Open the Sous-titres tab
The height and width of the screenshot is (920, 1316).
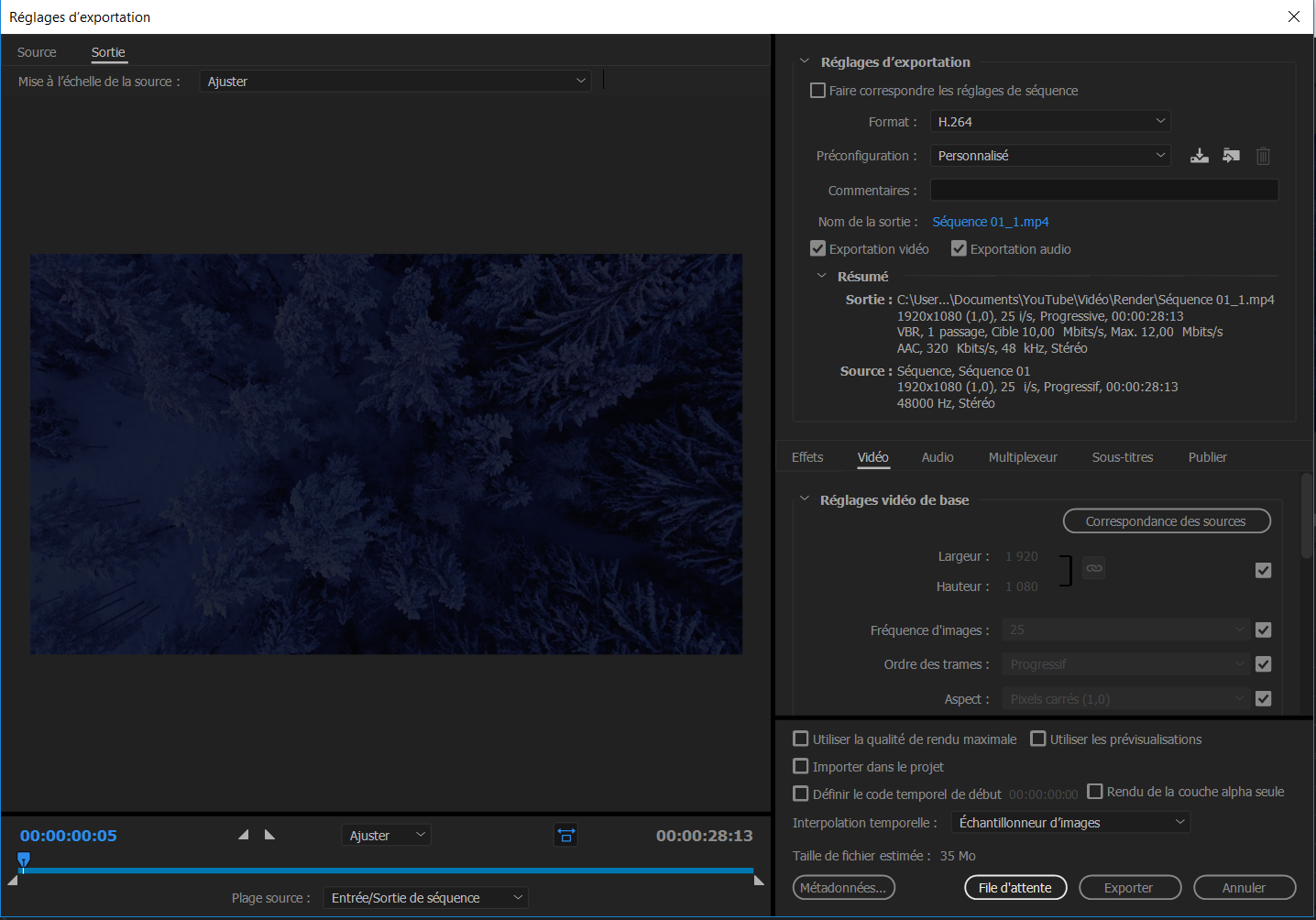point(1123,457)
